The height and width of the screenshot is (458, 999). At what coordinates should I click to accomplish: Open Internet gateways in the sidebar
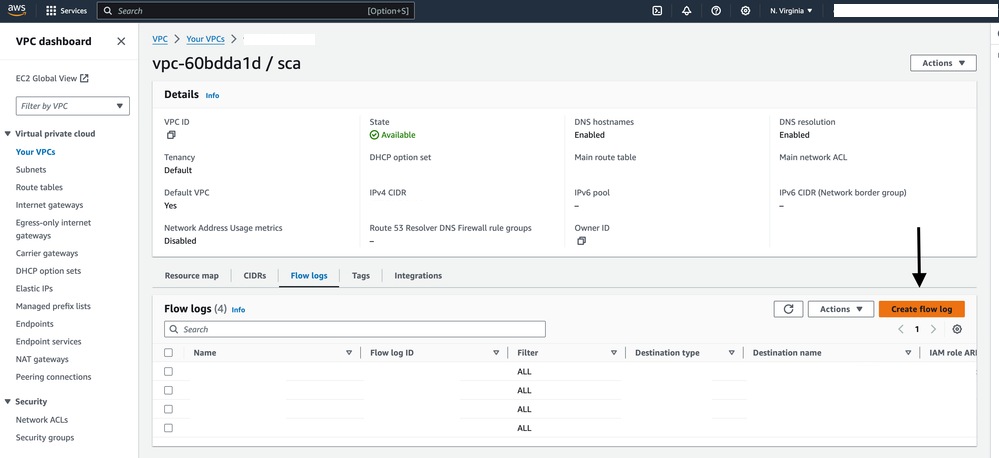[49, 205]
